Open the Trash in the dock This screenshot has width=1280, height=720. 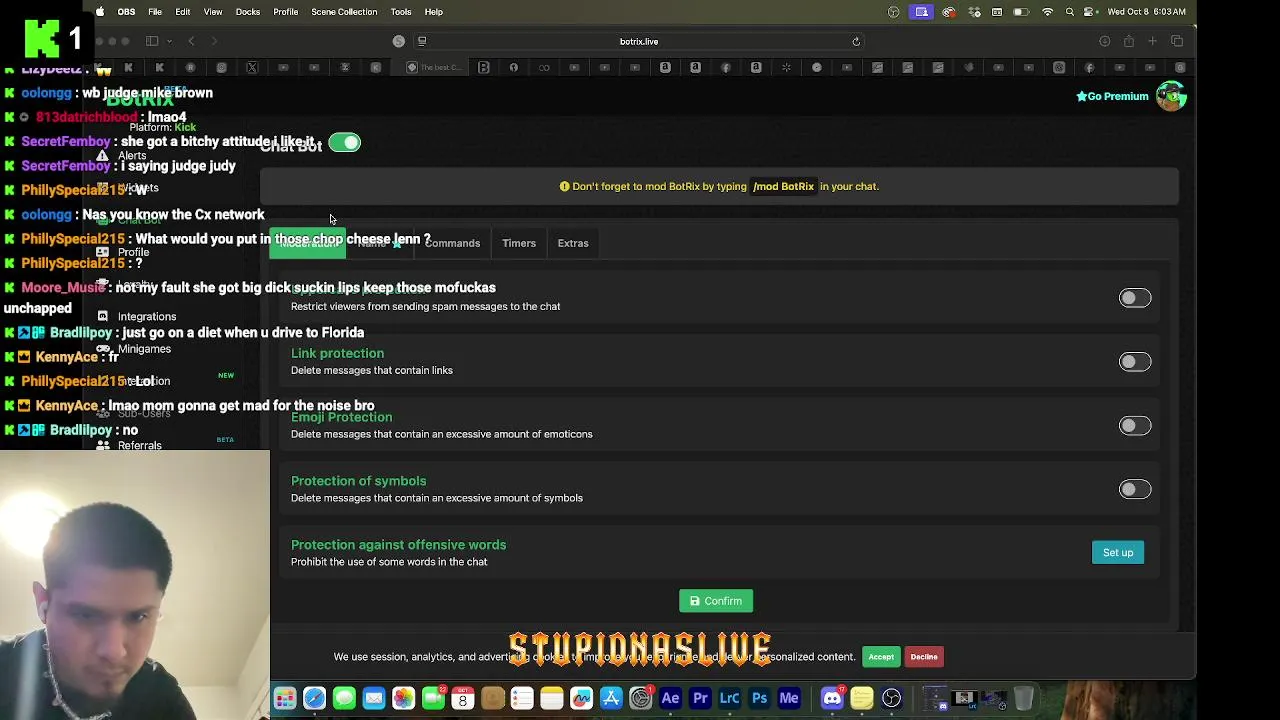[x=1024, y=698]
